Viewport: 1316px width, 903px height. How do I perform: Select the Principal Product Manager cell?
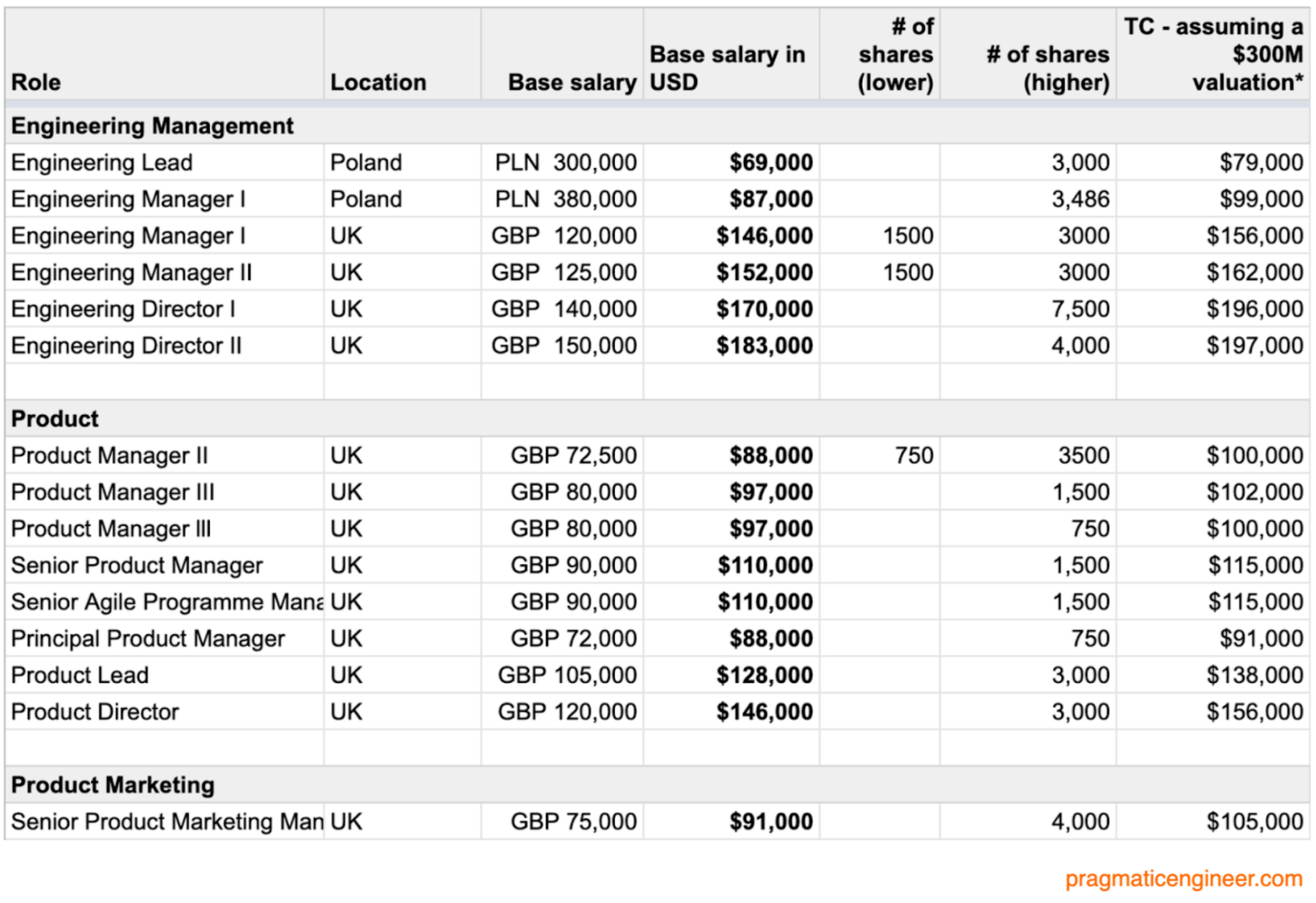(148, 639)
